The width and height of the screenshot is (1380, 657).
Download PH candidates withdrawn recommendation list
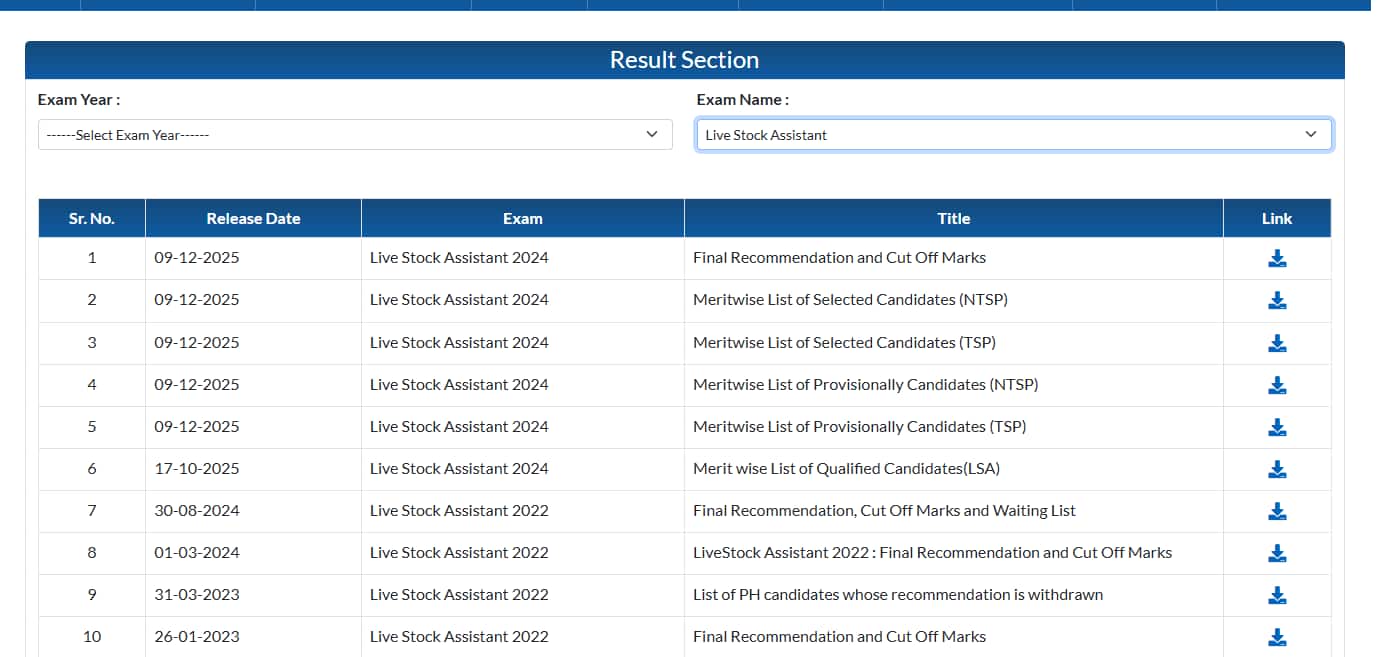[x=1276, y=595]
